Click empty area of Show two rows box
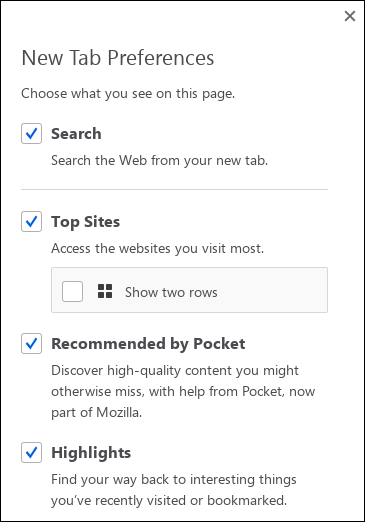Screen dimensions: 365x522 click(272, 290)
